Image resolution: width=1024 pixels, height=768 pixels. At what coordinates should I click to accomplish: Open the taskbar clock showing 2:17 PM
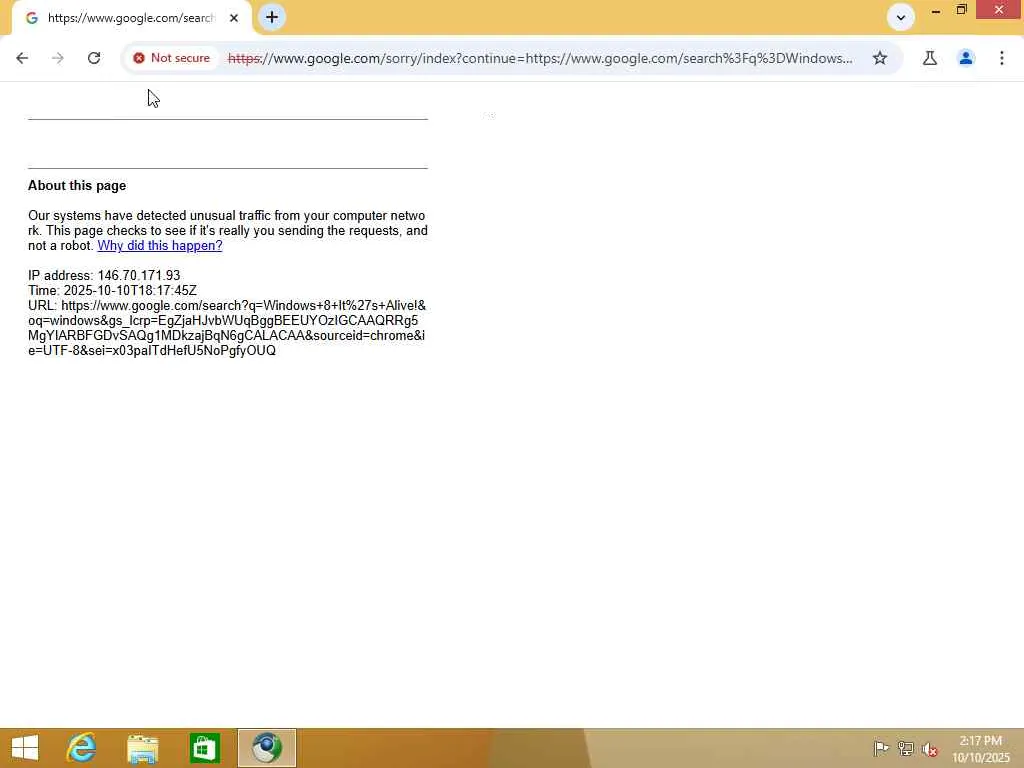[x=981, y=749]
